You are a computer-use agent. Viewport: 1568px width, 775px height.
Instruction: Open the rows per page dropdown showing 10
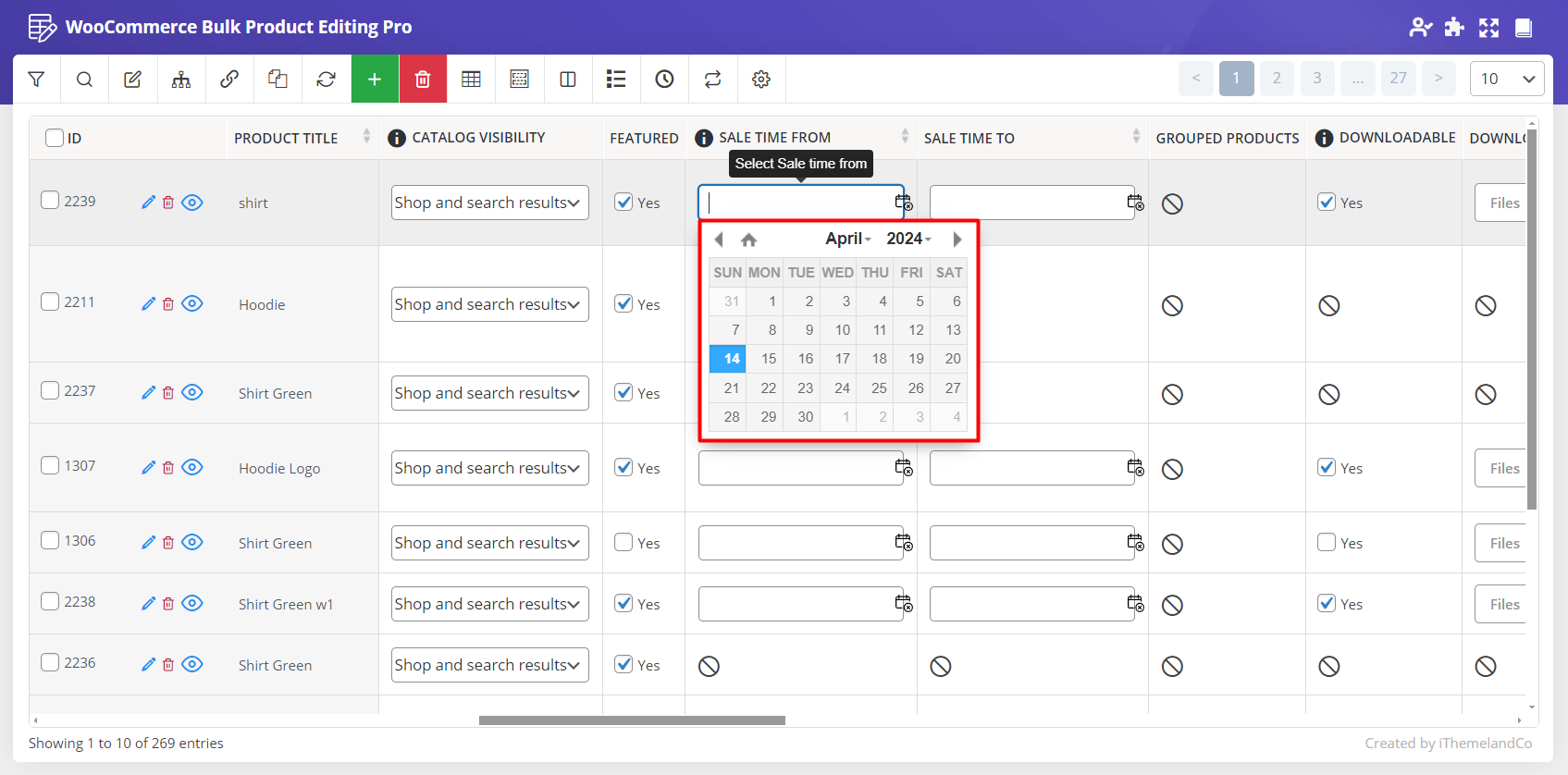(x=1506, y=79)
